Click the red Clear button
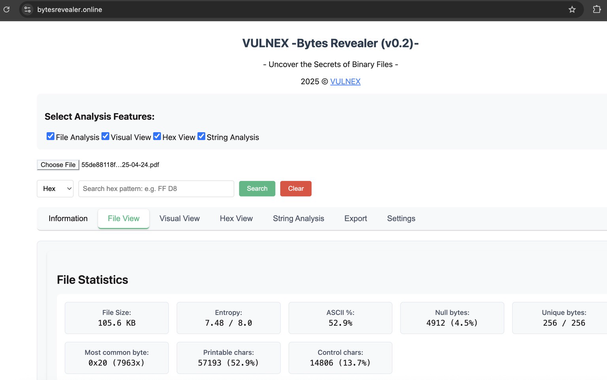Image resolution: width=607 pixels, height=380 pixels. [296, 189]
